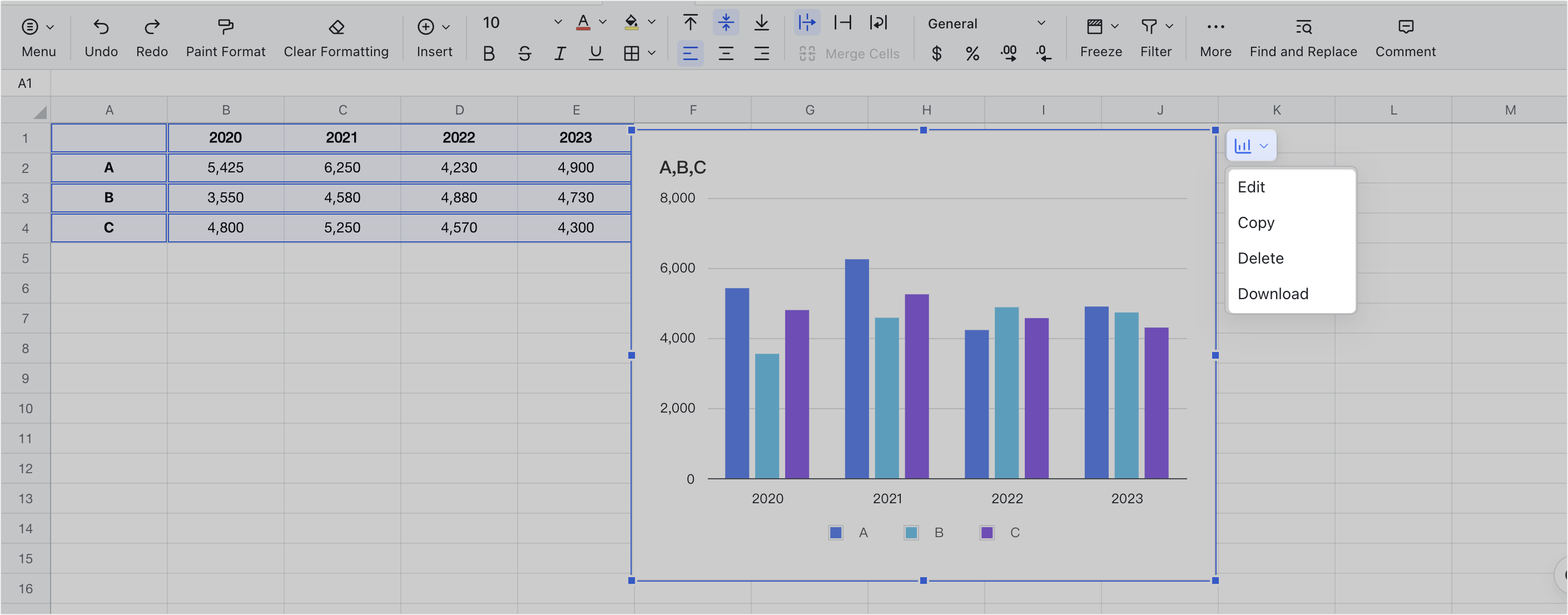Click the Percent format icon
Image resolution: width=1568 pixels, height=615 pixels.
(x=972, y=53)
